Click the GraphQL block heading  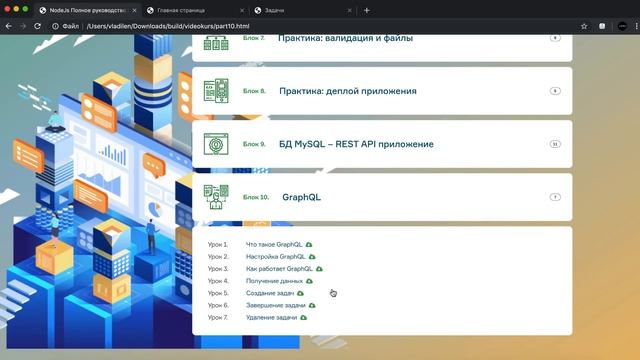click(302, 197)
